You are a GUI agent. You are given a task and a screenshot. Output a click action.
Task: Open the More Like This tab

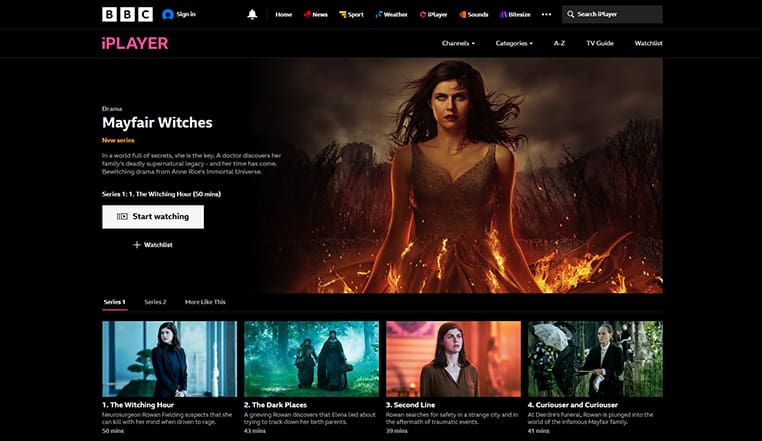(x=205, y=302)
